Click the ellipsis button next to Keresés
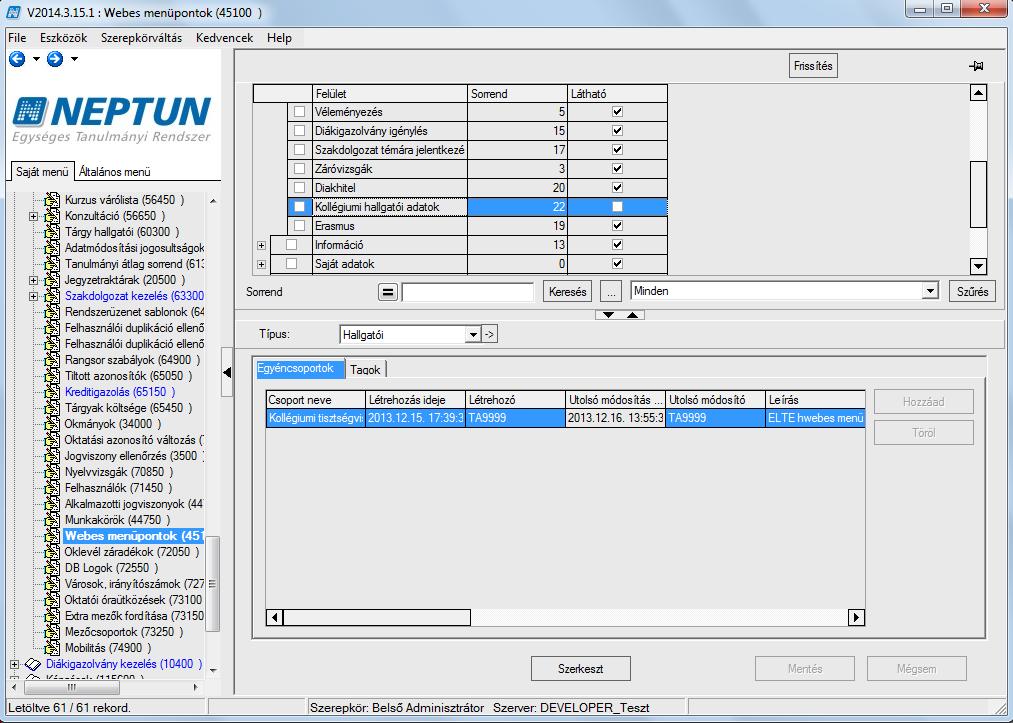Screen dimensions: 1013x723 tap(611, 292)
